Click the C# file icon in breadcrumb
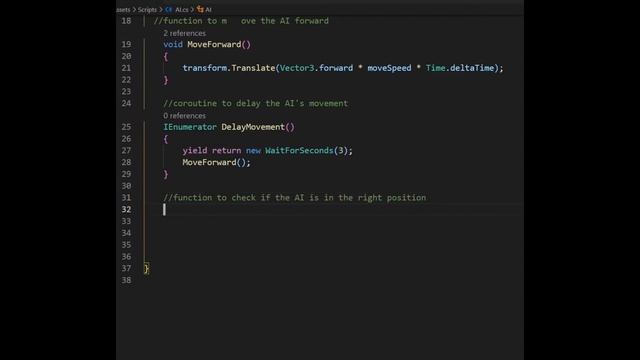Screen dimensions: 640x360 click(169, 9)
